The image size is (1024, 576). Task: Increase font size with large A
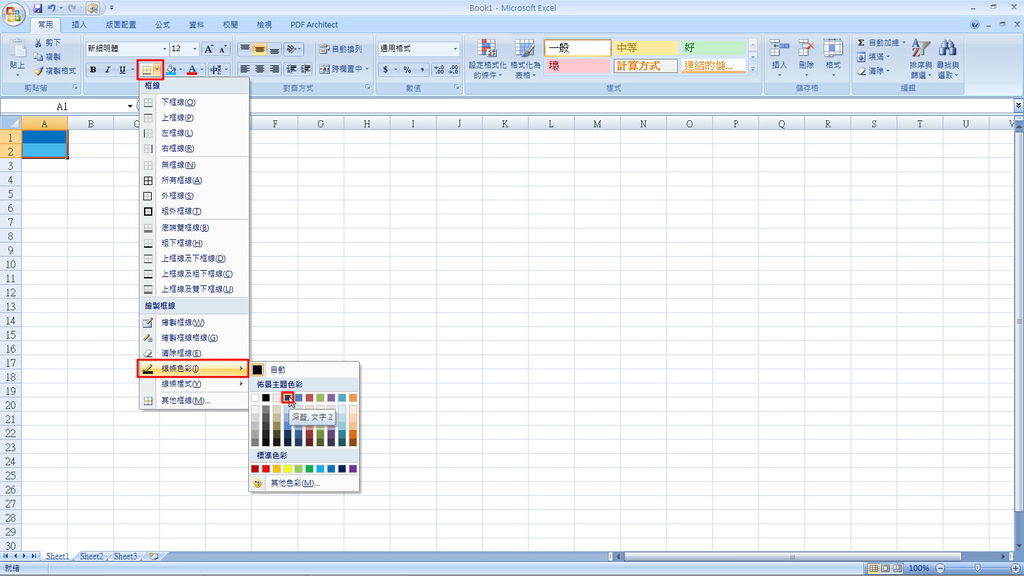[208, 49]
